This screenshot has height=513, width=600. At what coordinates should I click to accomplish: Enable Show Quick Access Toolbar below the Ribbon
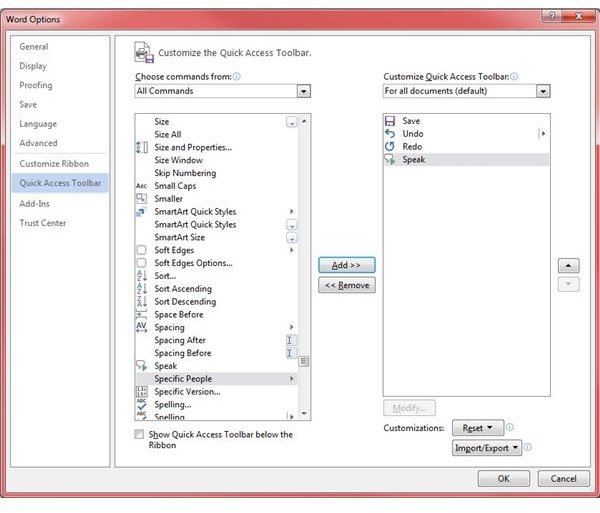(139, 434)
